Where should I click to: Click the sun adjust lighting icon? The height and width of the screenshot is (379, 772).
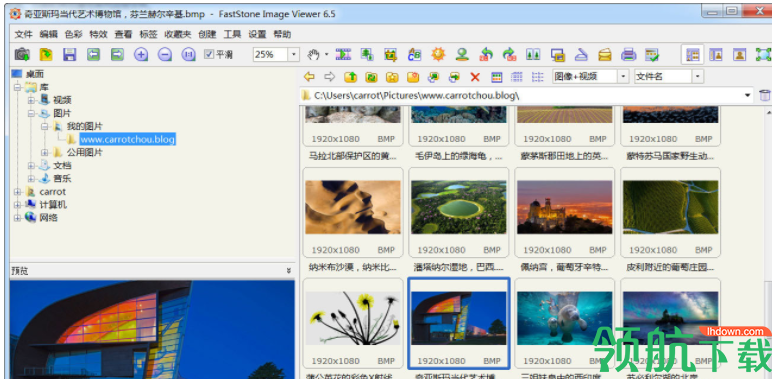coord(438,54)
